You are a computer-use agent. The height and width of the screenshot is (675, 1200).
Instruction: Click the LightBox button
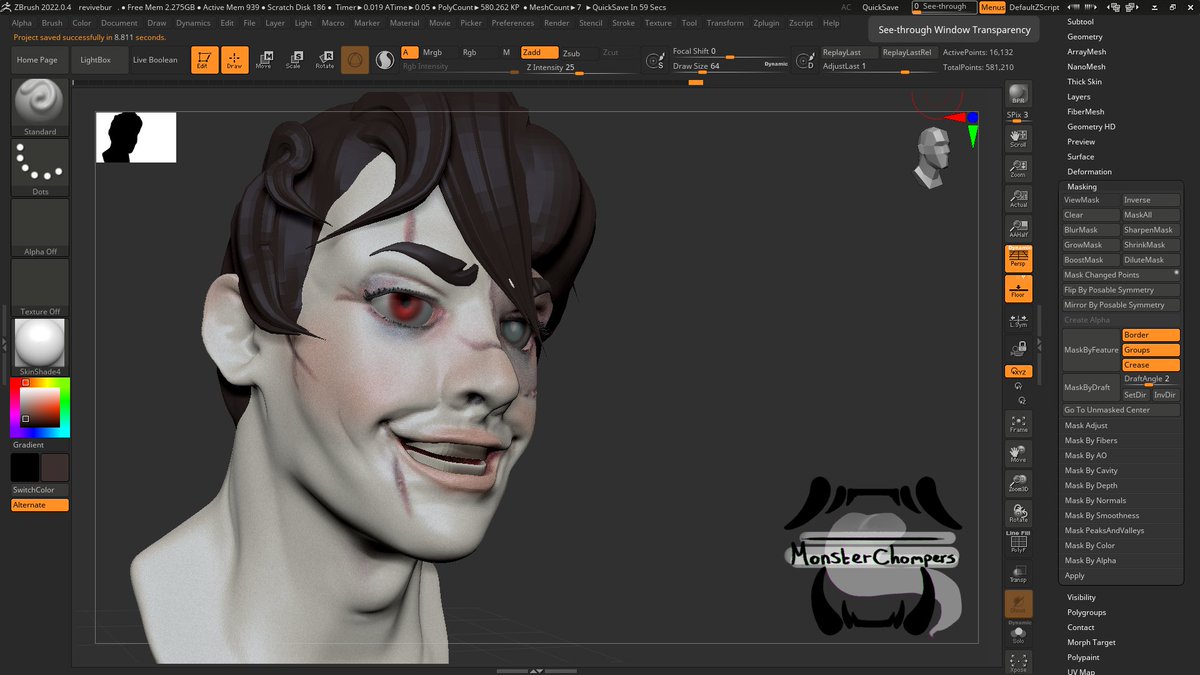point(96,60)
